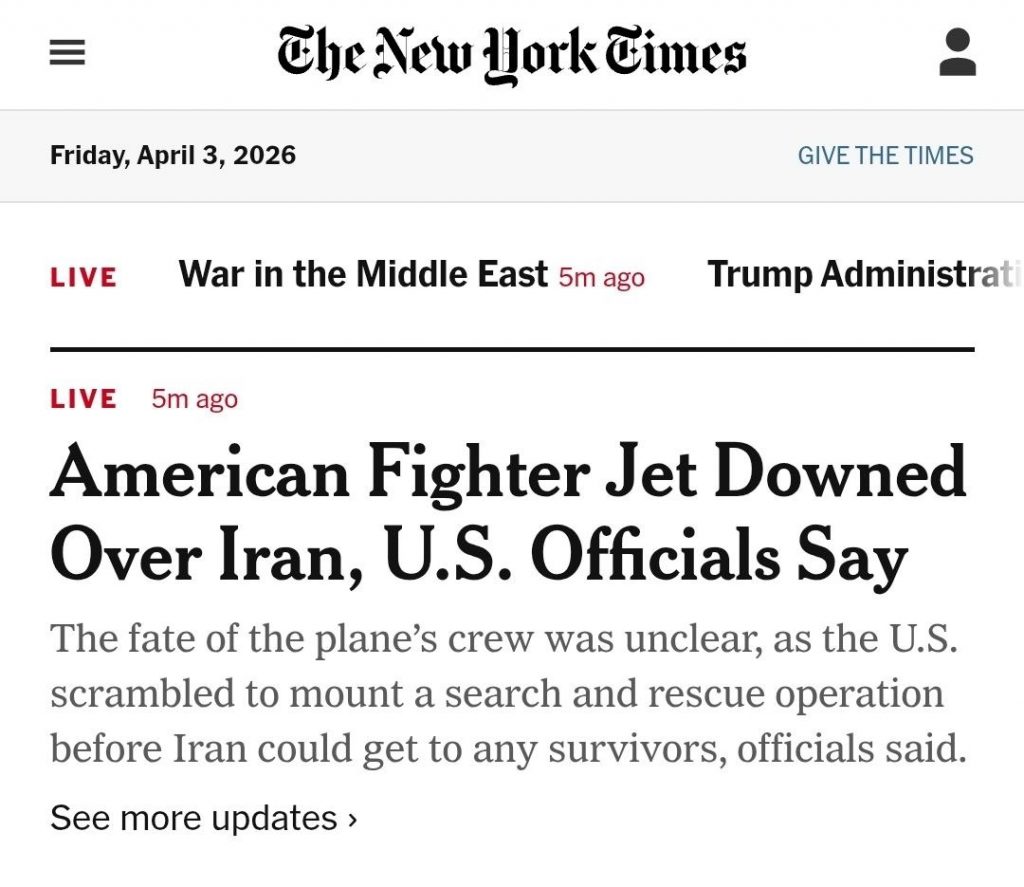Click the Friday, April 3, 2026 date
1024x887 pixels.
(173, 156)
